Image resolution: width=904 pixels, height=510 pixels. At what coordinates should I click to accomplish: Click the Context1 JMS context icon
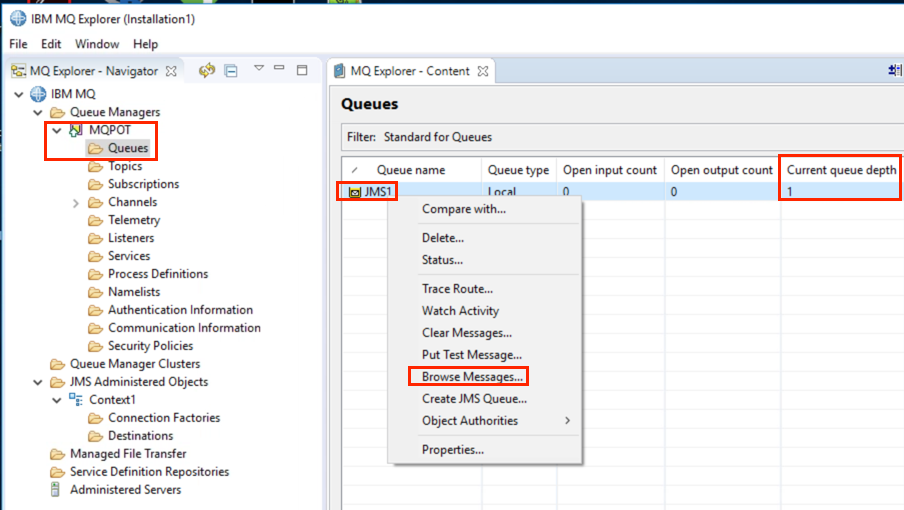[x=76, y=399]
